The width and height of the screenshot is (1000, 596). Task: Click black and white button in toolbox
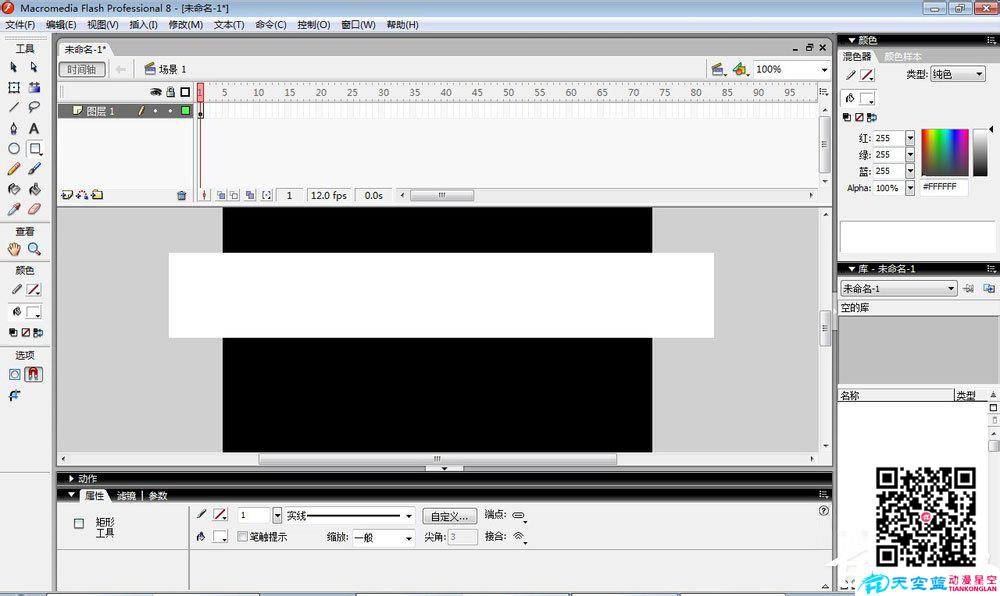[13, 333]
